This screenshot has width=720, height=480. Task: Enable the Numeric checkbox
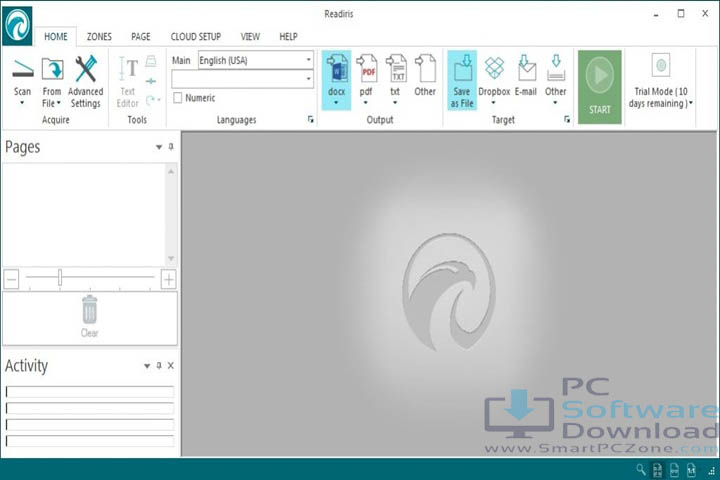coord(178,98)
